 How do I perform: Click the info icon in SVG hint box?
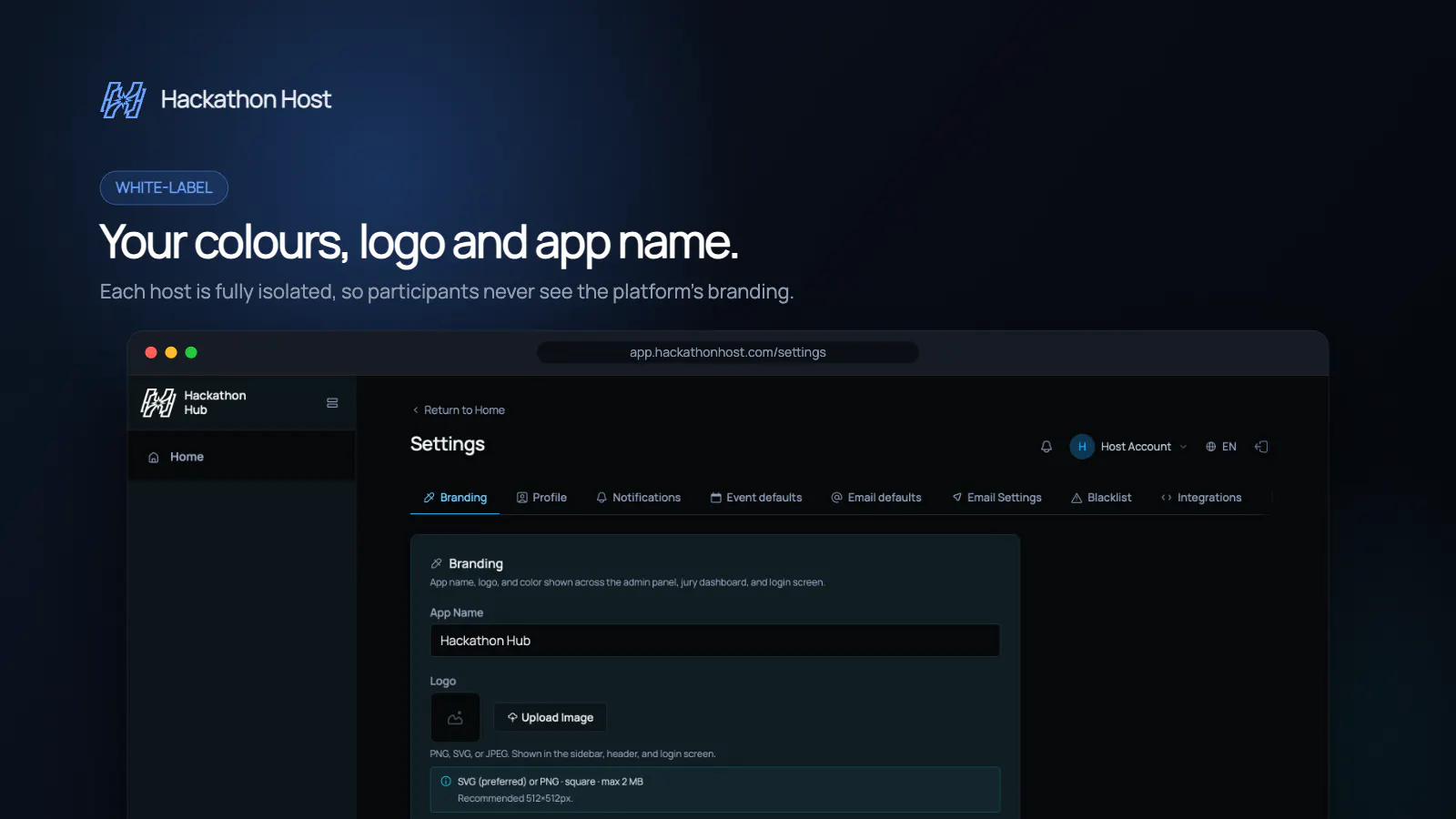(x=446, y=782)
